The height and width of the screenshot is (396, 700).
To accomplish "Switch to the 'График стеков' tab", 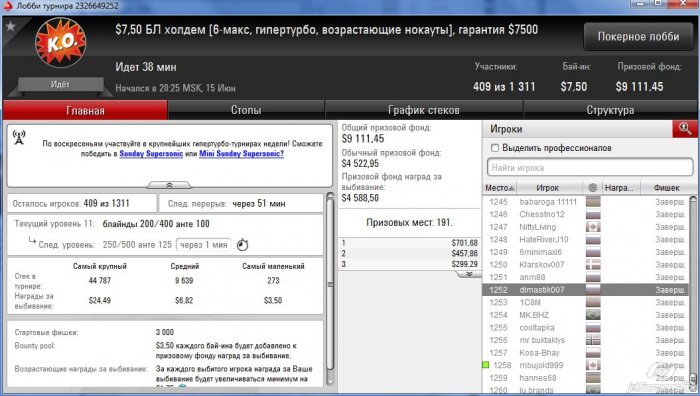I will [424, 110].
